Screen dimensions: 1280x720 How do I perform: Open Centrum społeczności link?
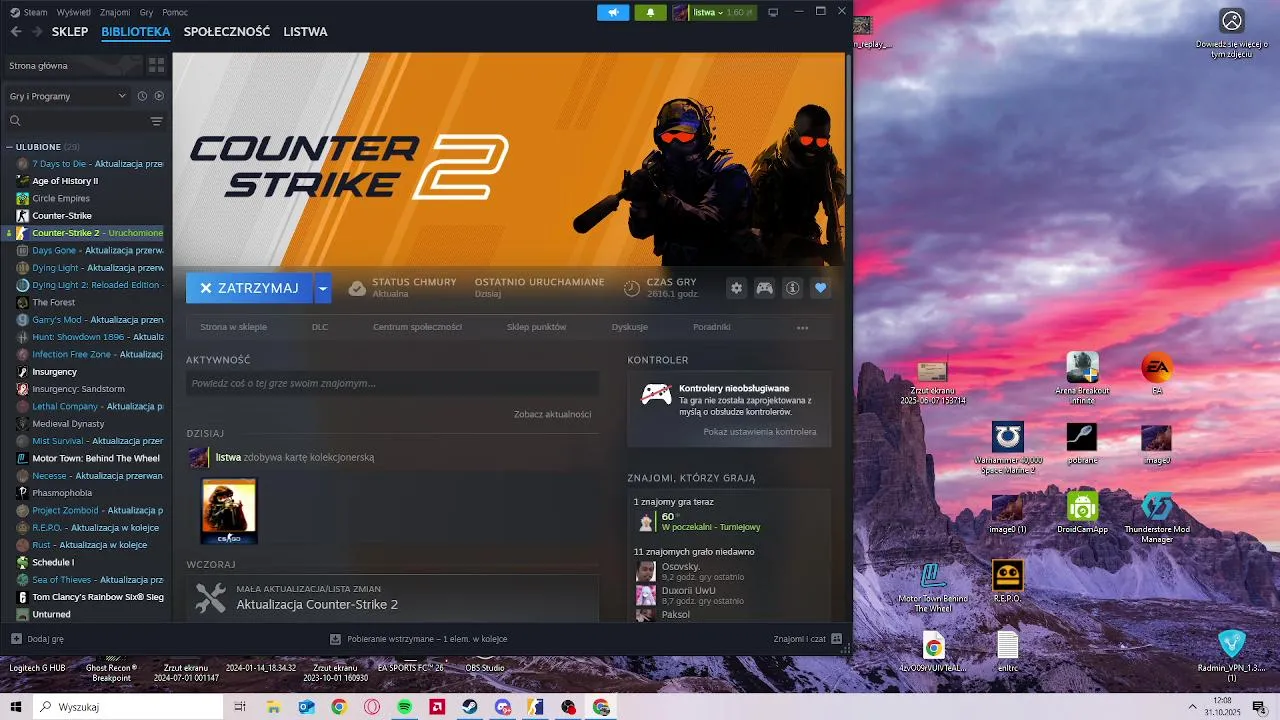417,327
